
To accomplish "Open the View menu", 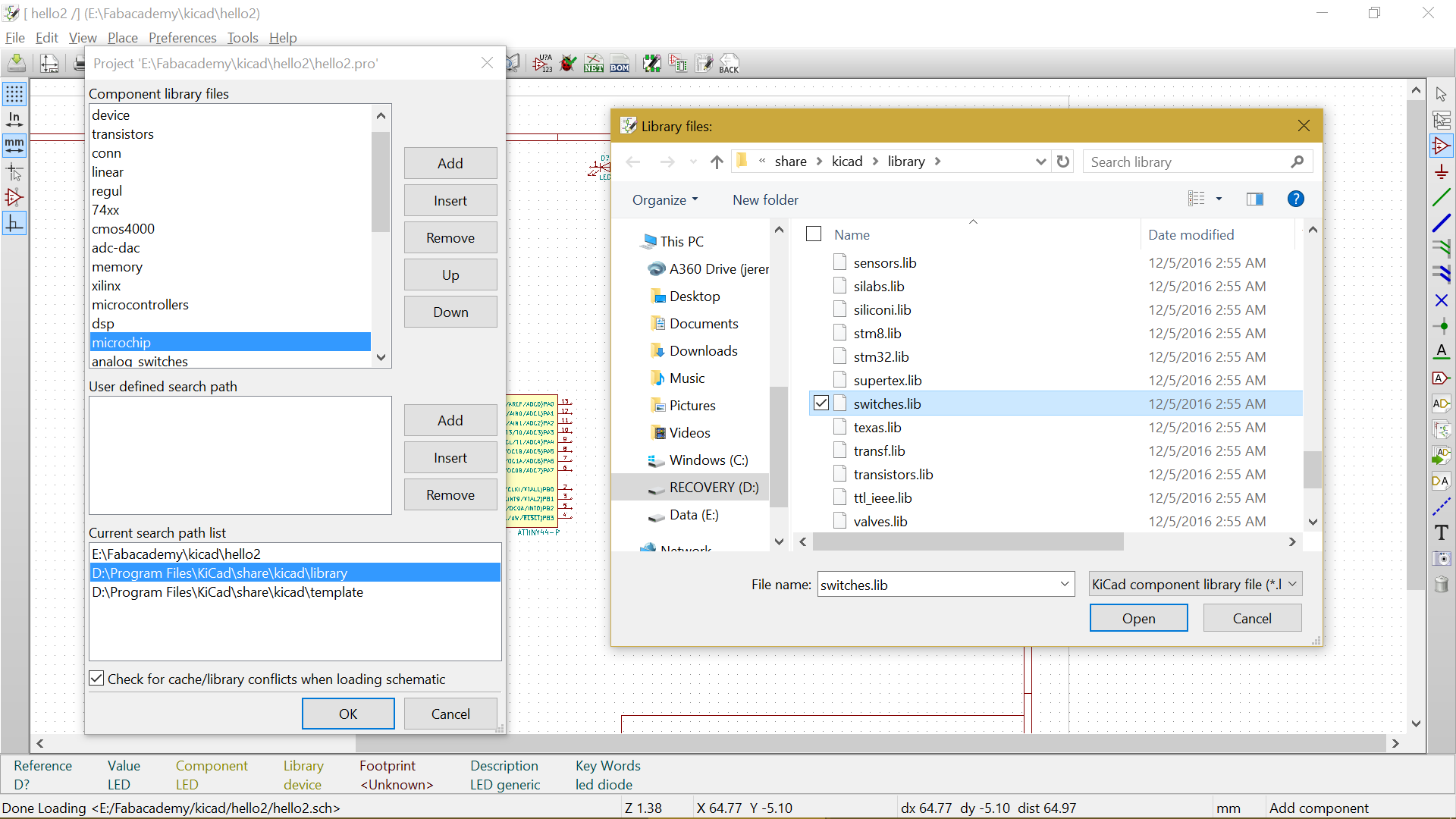I will click(83, 38).
